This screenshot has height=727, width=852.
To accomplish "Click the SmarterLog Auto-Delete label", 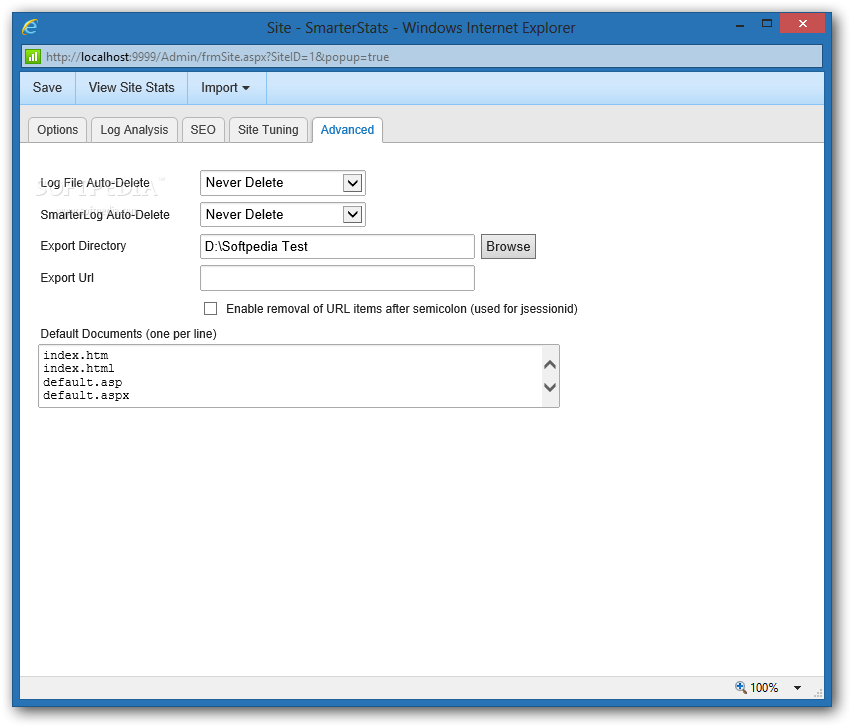I will click(x=105, y=215).
